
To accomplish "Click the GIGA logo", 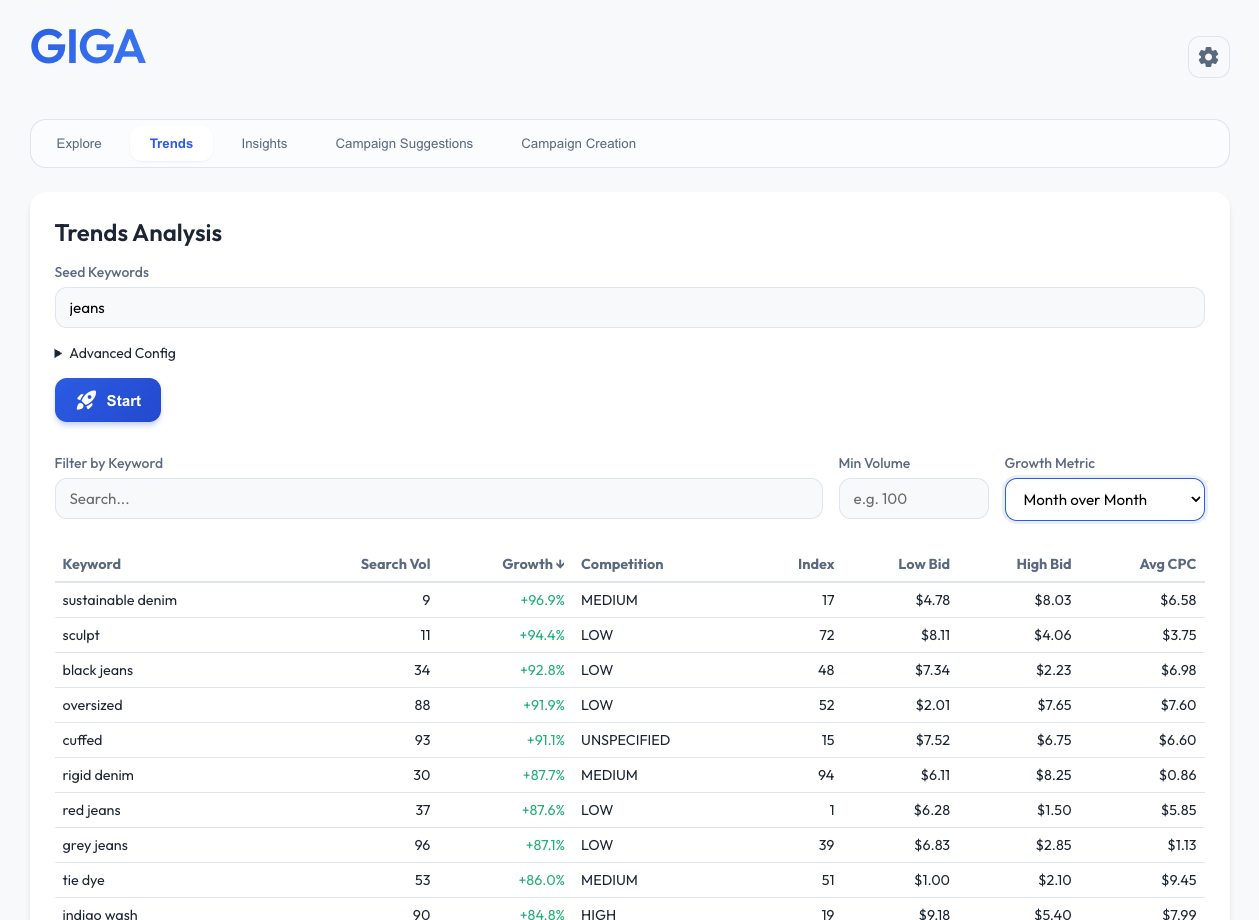I will (88, 45).
